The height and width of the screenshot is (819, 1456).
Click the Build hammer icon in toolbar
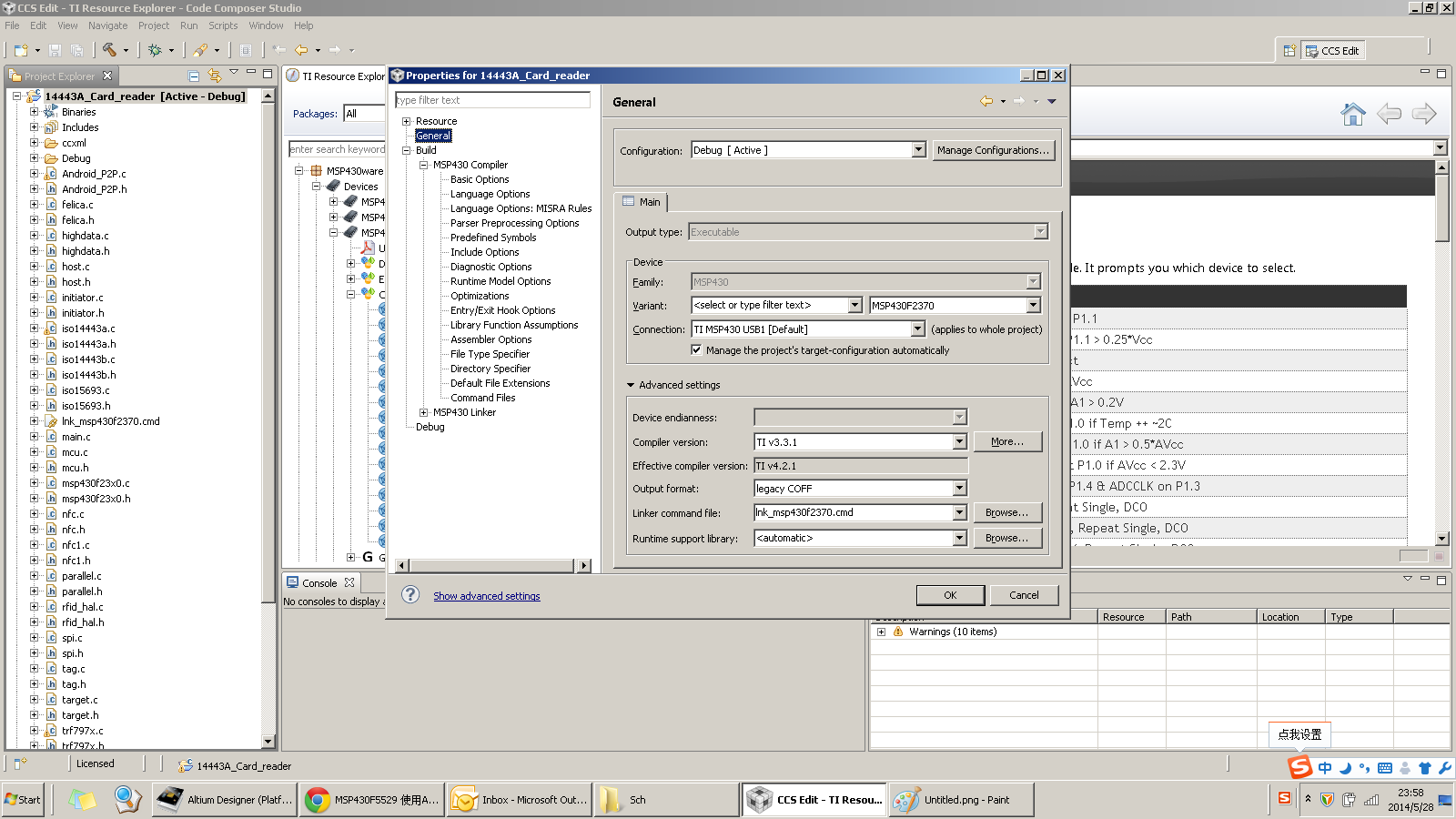(x=109, y=50)
